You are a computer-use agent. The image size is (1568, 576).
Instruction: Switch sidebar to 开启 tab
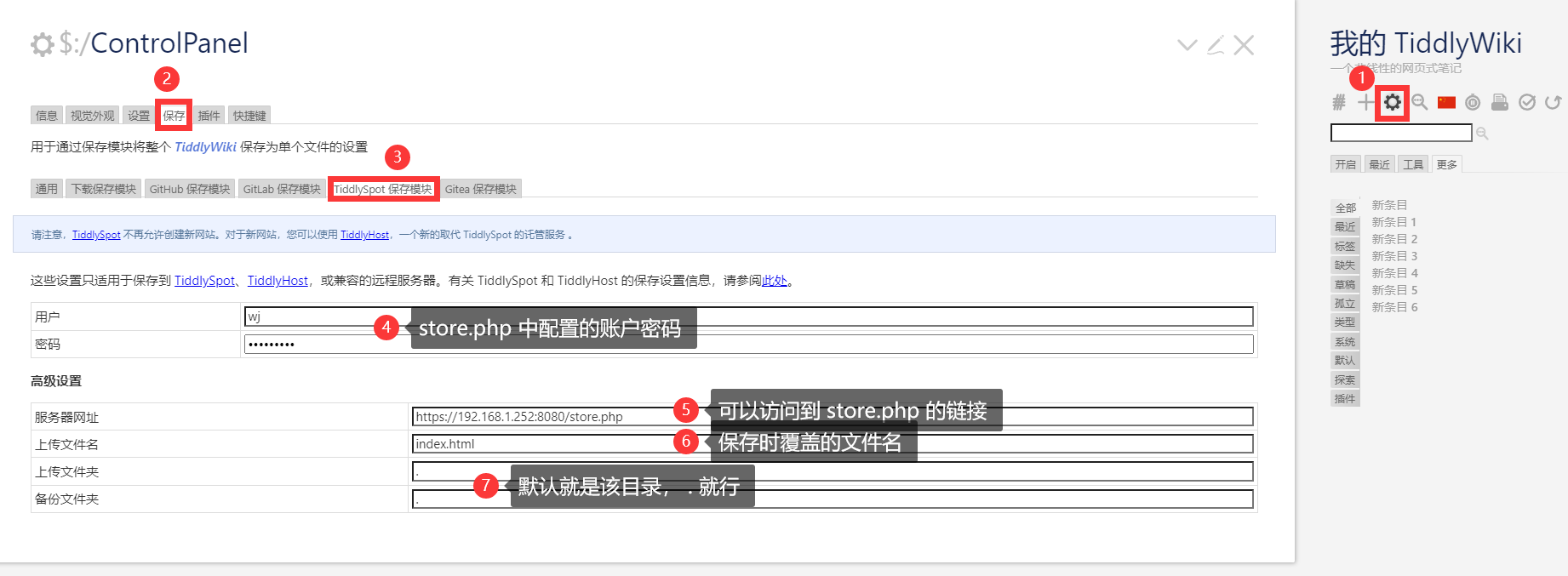(x=1345, y=164)
